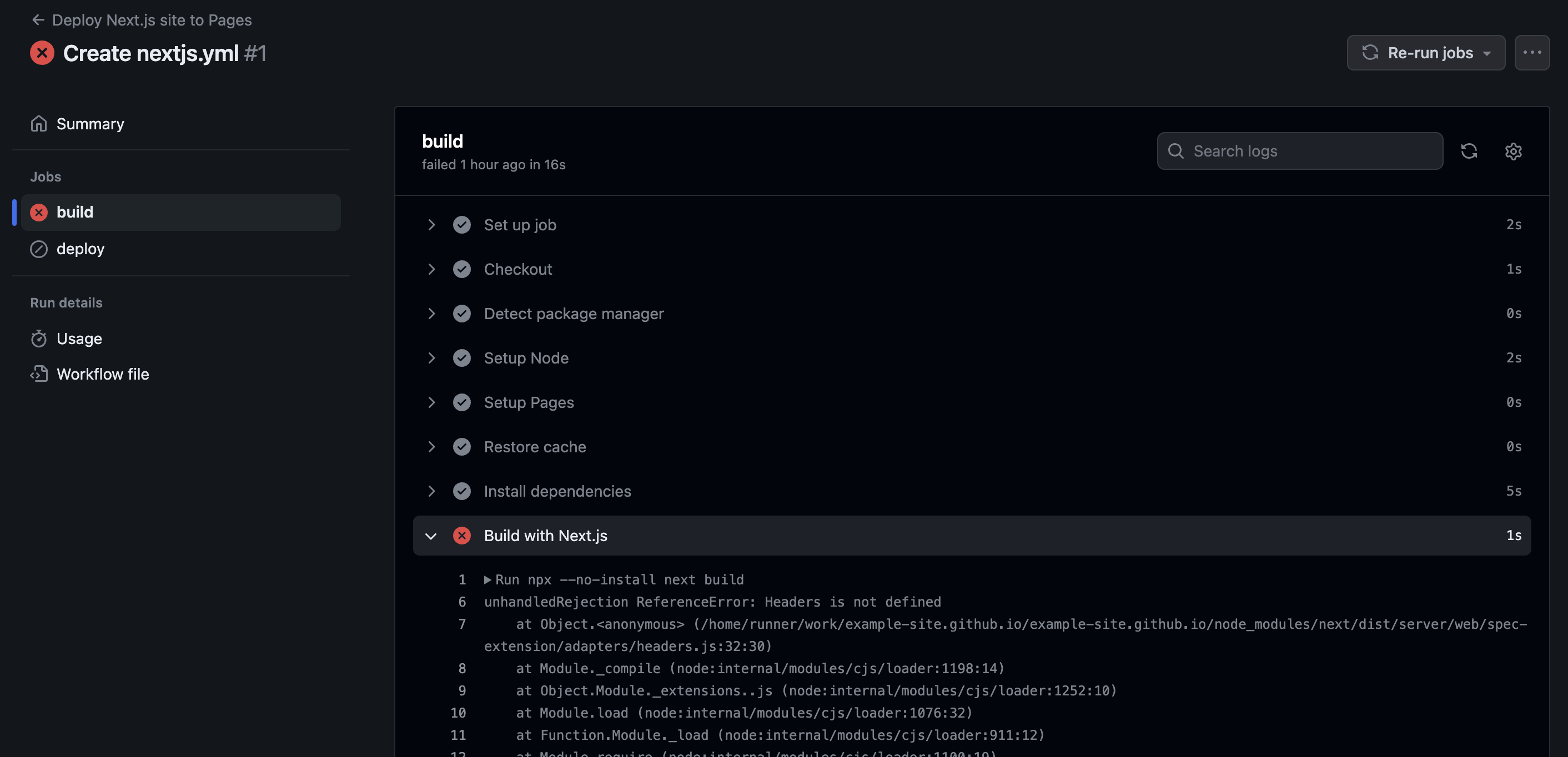This screenshot has width=1568, height=757.
Task: Open the Summary page via its home icon
Action: 38,124
